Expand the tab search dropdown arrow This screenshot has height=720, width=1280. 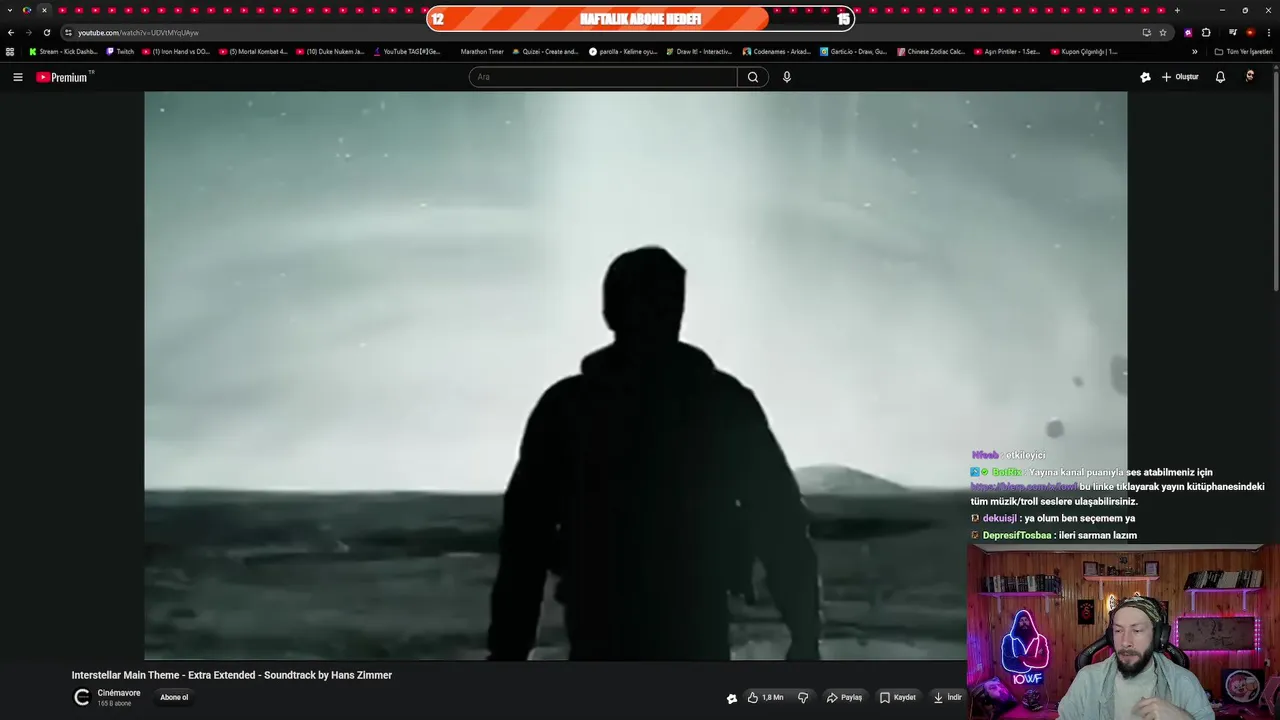[x=10, y=10]
